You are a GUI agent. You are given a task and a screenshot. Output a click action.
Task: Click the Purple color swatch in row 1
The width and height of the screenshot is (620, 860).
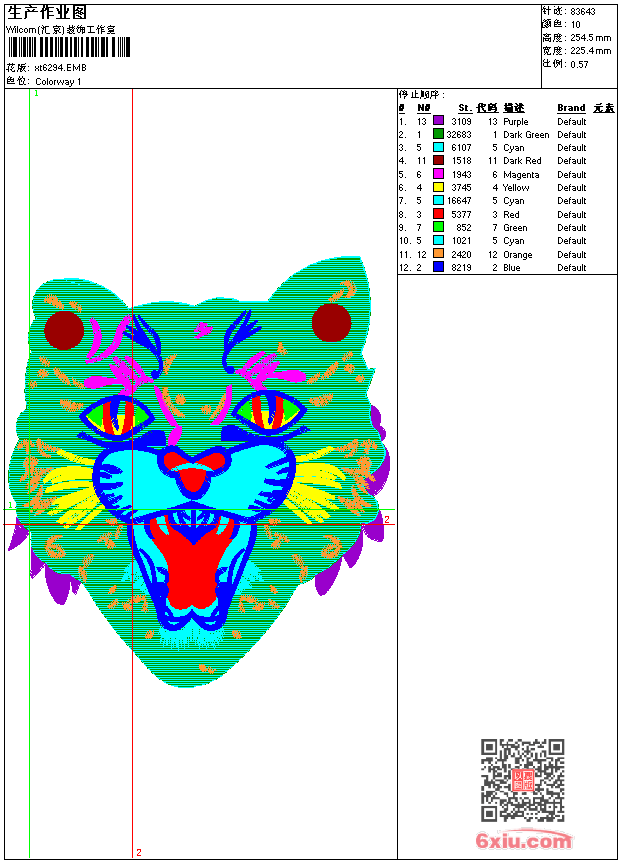438,121
